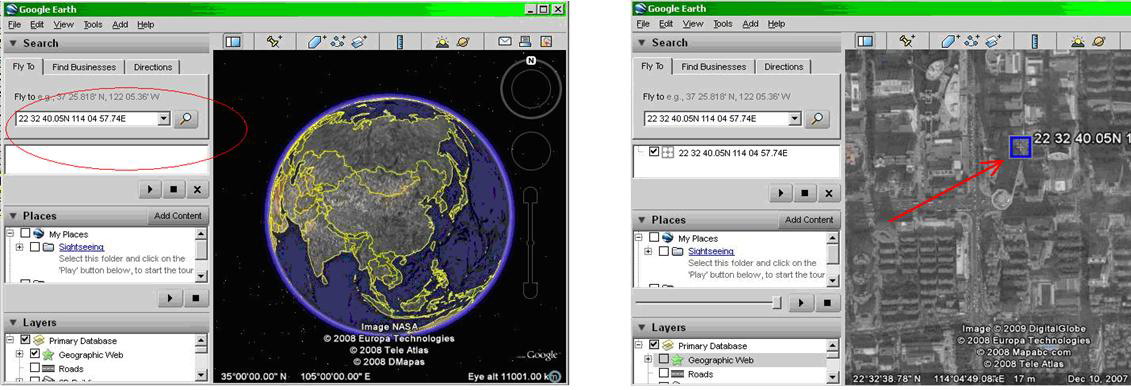Uncheck Primary Database checkbox in left window

click(25, 341)
